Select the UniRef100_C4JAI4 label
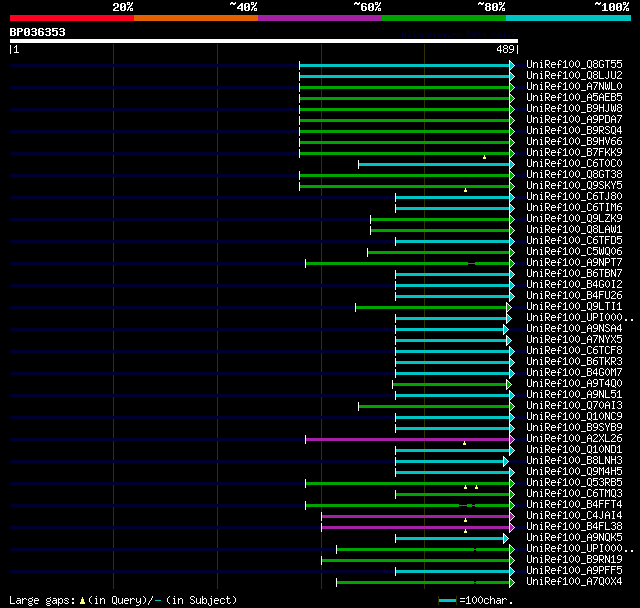The width and height of the screenshot is (640, 608). tap(574, 516)
